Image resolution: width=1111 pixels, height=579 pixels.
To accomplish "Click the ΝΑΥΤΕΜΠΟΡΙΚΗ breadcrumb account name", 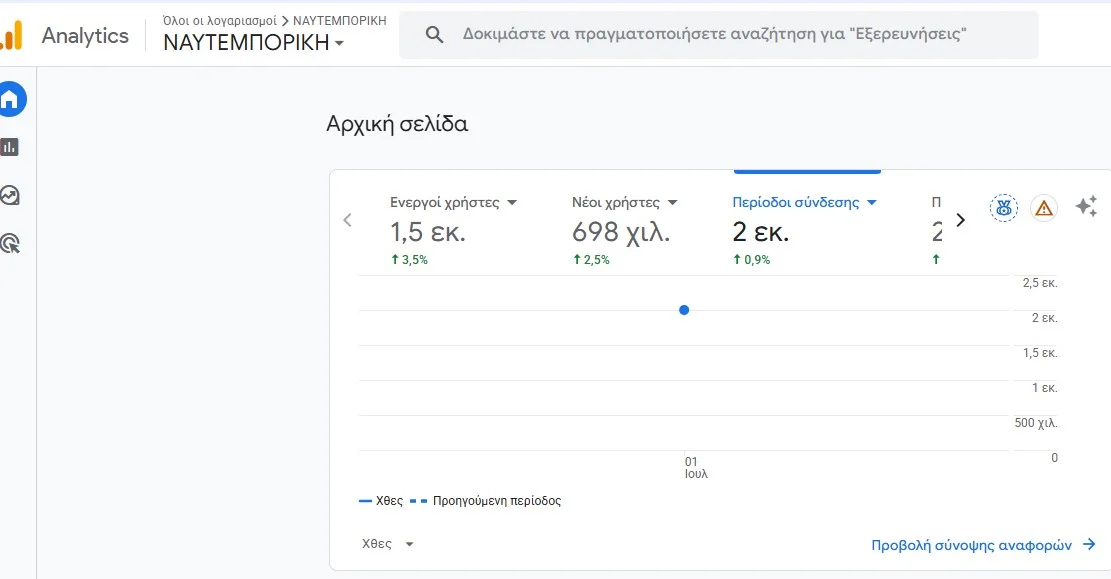I will tap(339, 21).
